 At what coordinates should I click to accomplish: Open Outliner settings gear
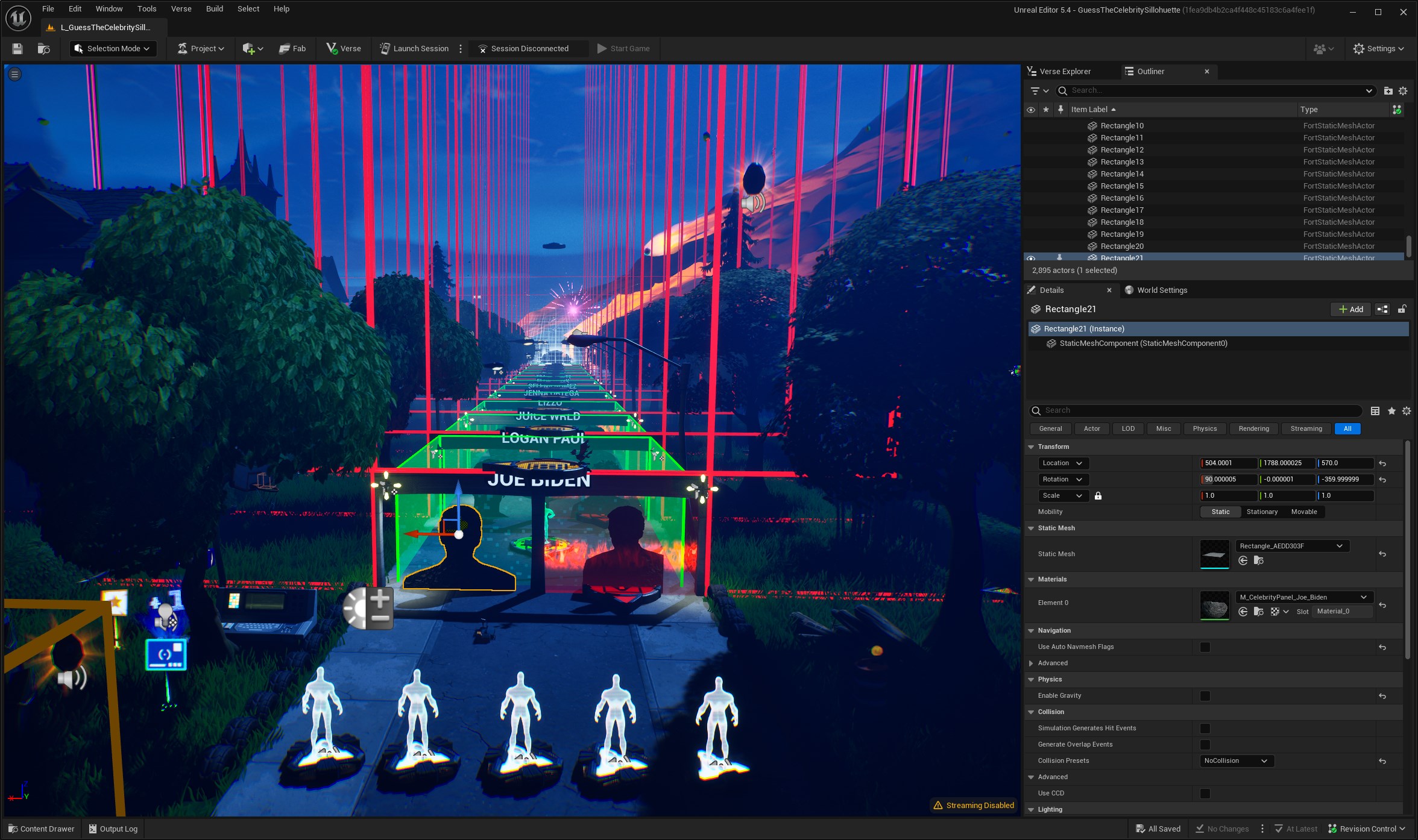click(1403, 90)
